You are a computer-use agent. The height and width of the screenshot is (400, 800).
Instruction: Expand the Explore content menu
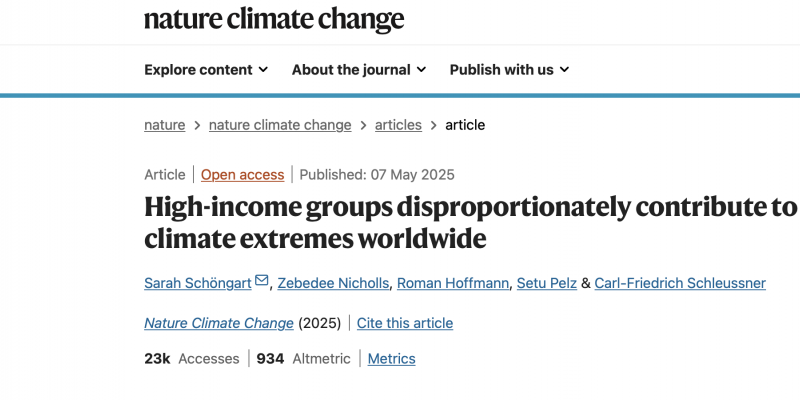[x=205, y=69]
